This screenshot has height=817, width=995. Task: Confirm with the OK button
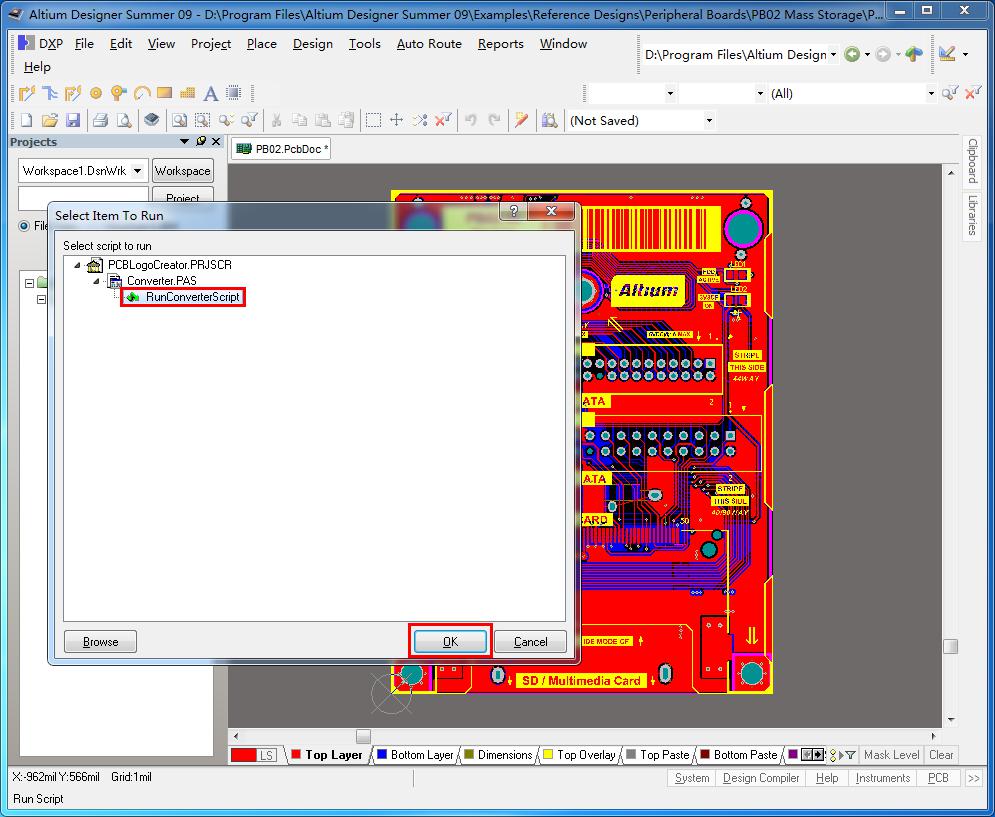click(450, 642)
